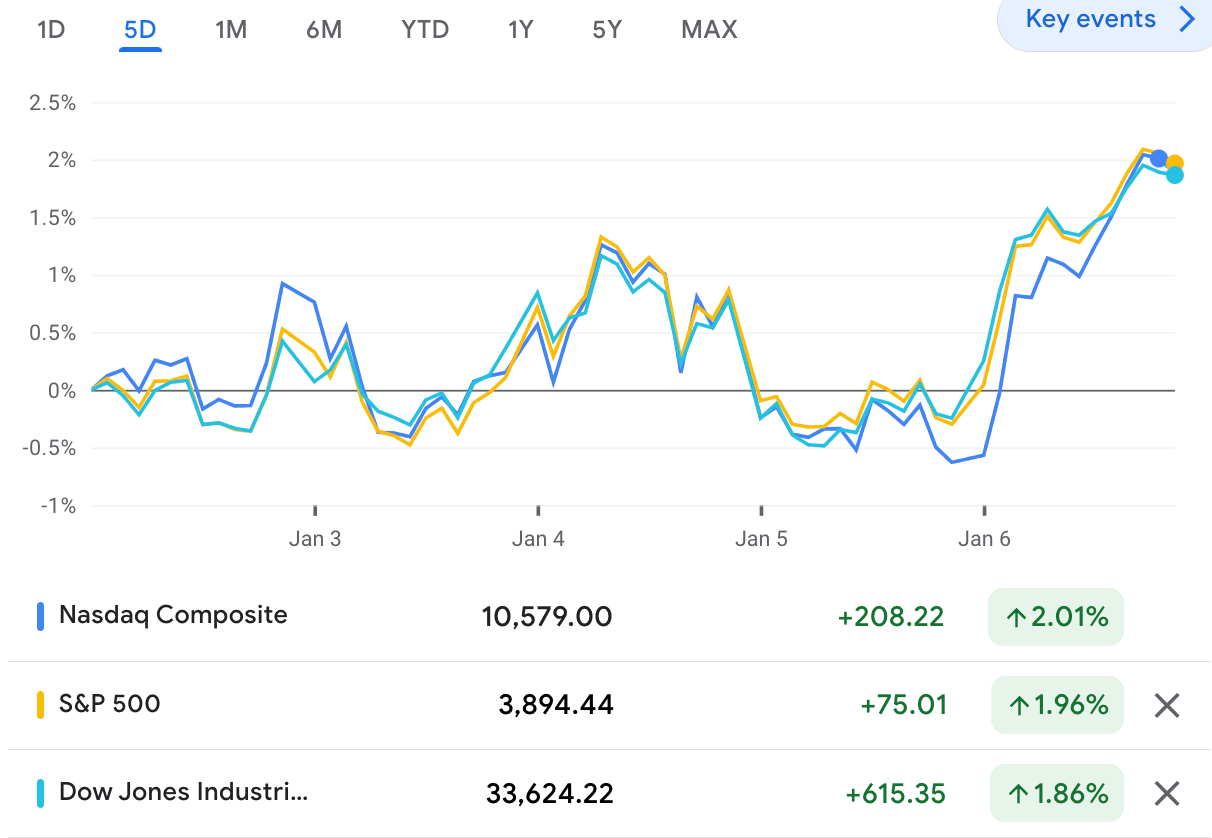
Task: Click the up arrow in the 1.96% badge
Action: [1018, 706]
